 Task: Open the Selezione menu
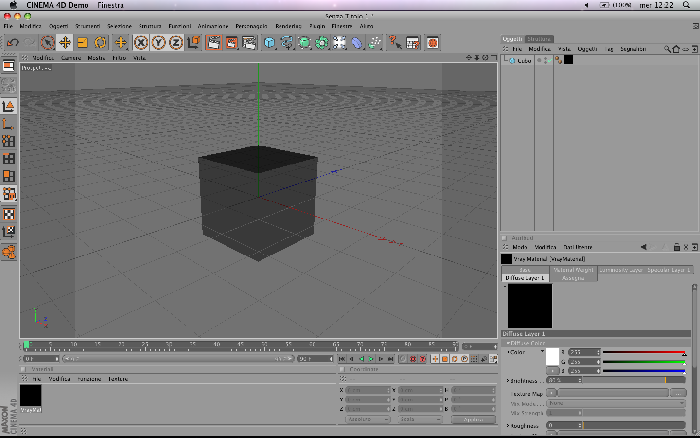[119, 26]
